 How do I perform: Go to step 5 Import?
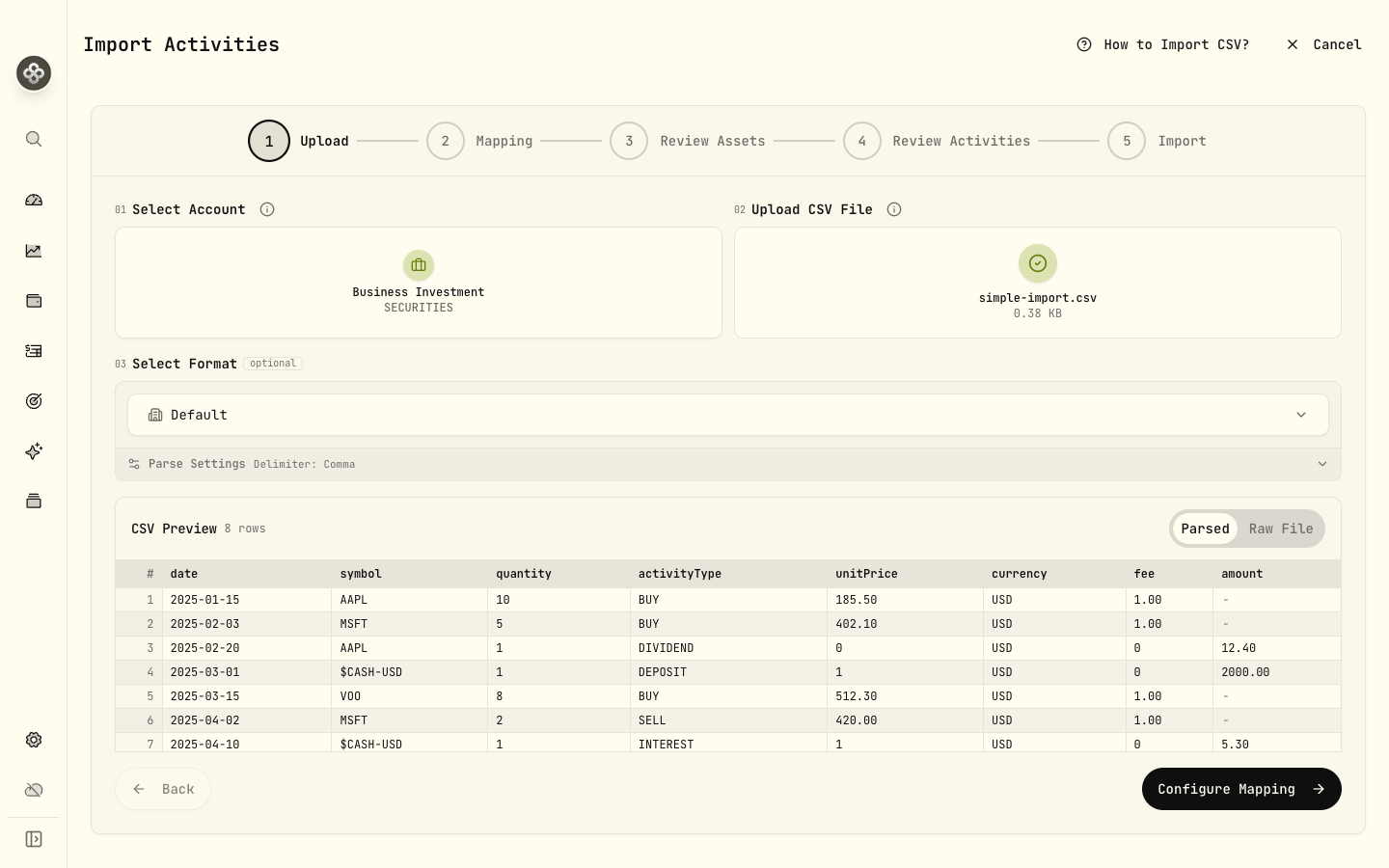(1157, 141)
